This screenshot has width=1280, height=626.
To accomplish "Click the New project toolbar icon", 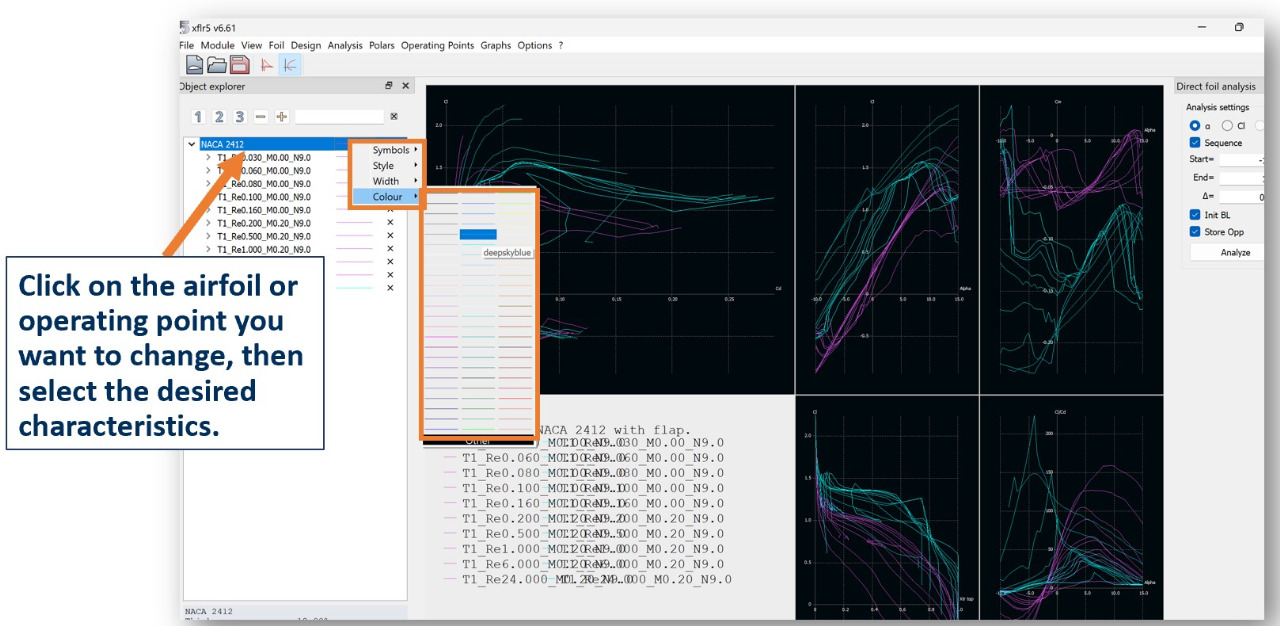I will pyautogui.click(x=194, y=65).
